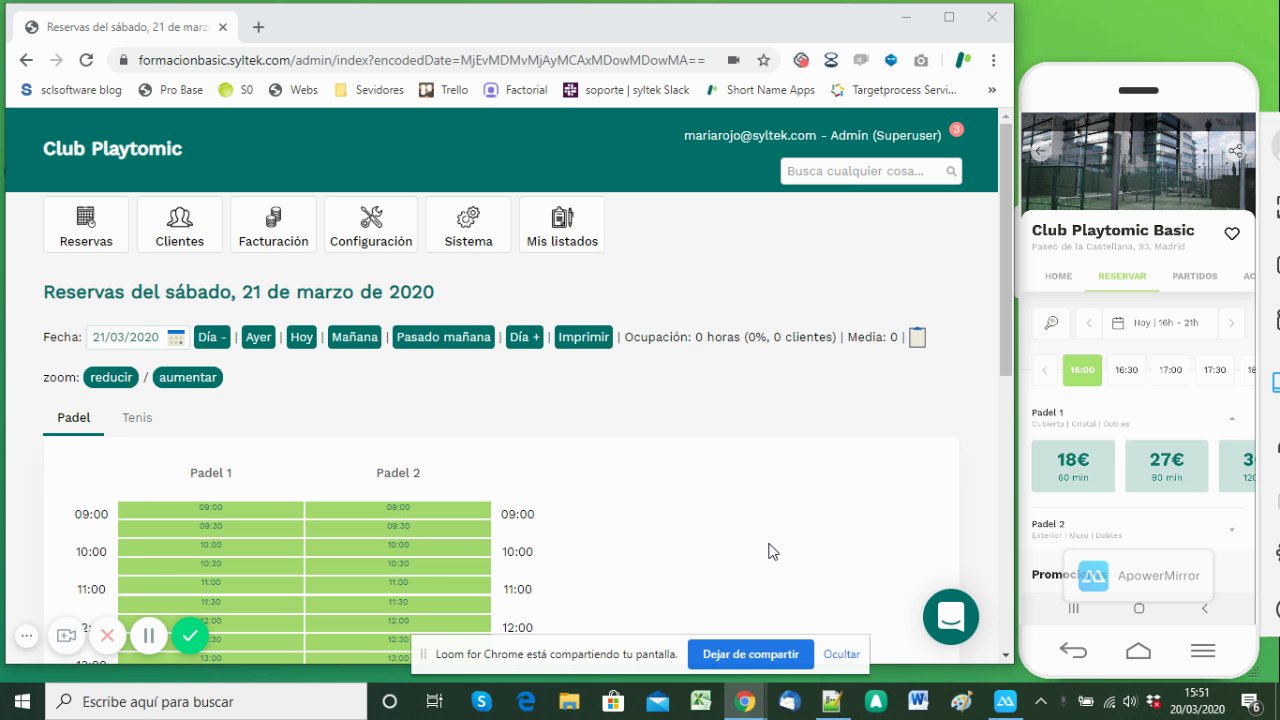Choose the 18€ 60 min booking option
The image size is (1280, 720).
pos(1073,465)
